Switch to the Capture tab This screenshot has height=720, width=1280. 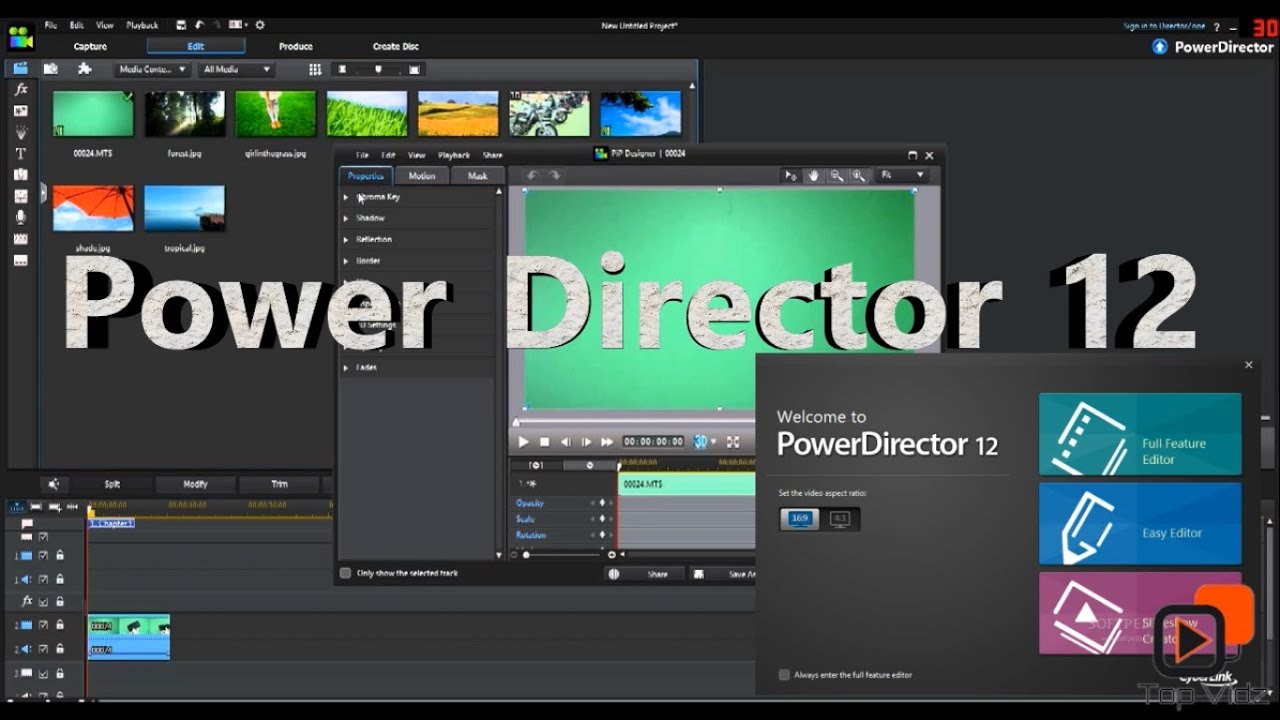tap(90, 46)
